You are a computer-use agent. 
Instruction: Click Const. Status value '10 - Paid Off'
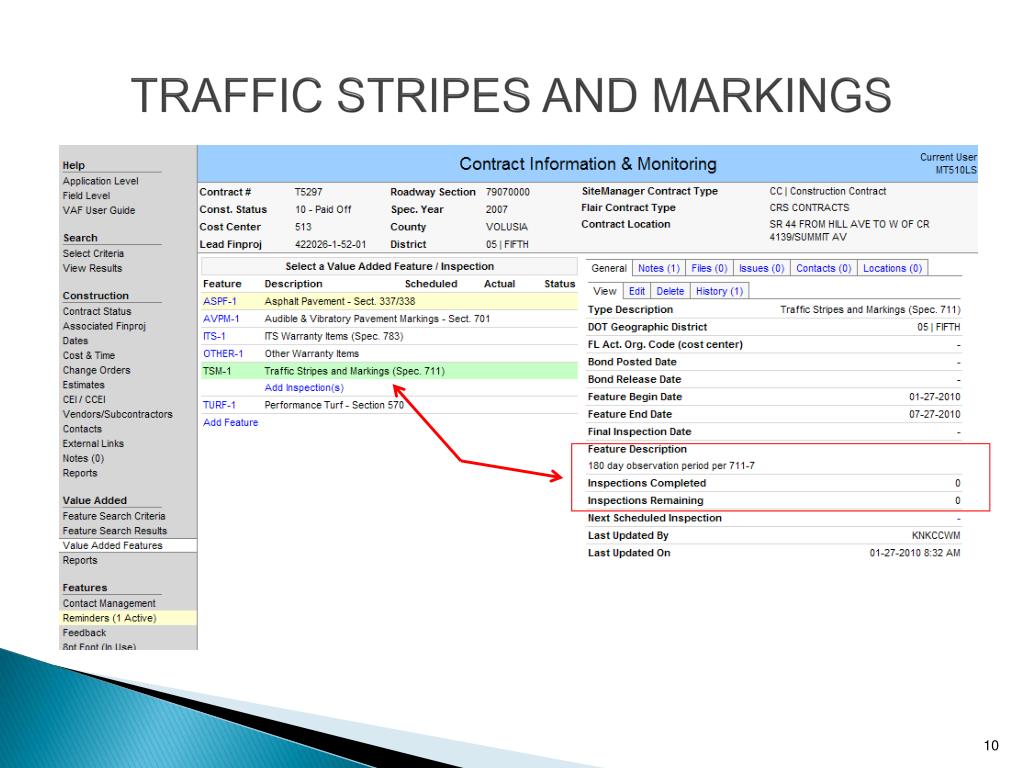click(323, 210)
